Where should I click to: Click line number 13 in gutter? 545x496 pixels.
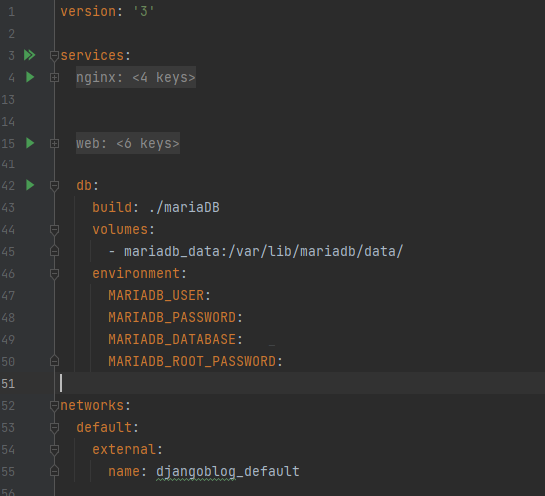(x=8, y=100)
